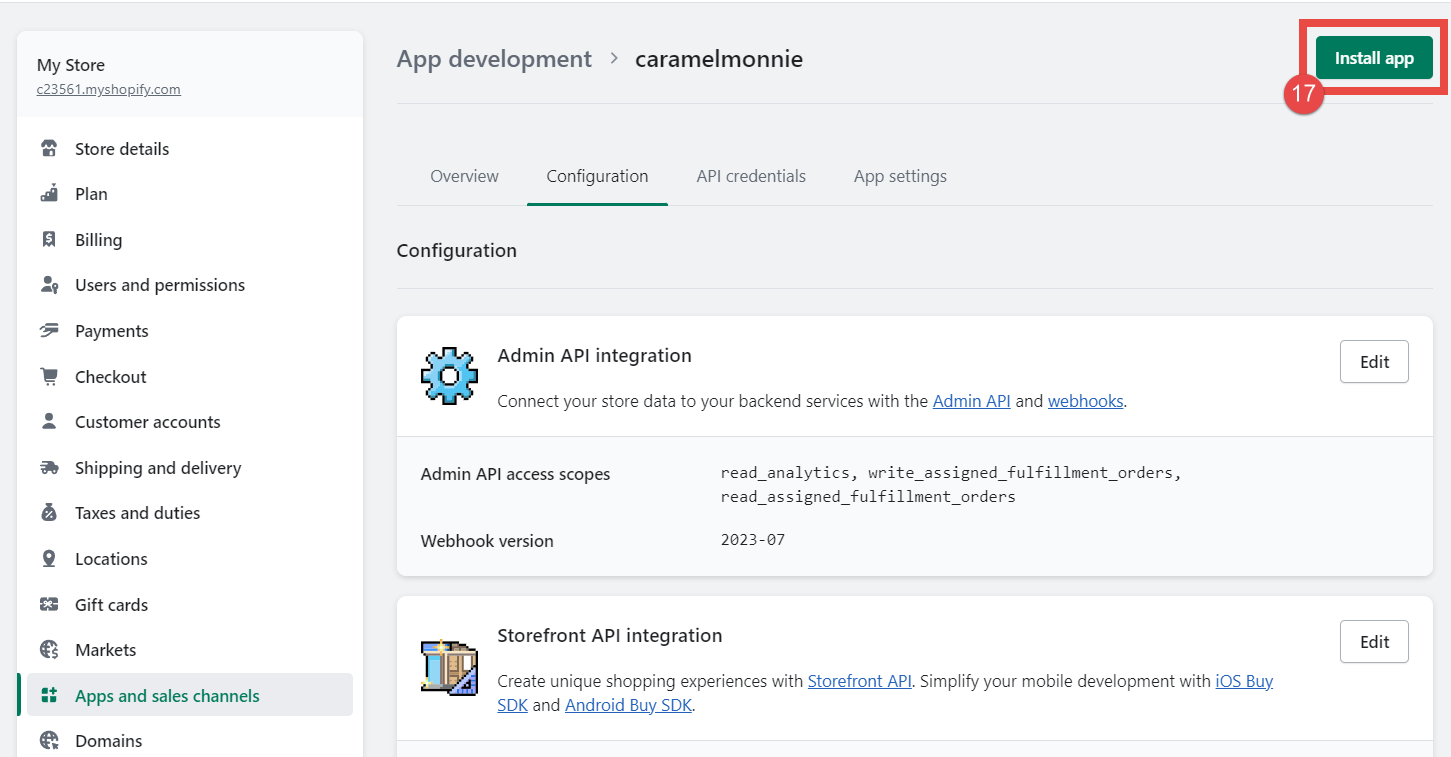This screenshot has width=1451, height=757.
Task: Click the Storefront API integration heading
Action: click(610, 636)
